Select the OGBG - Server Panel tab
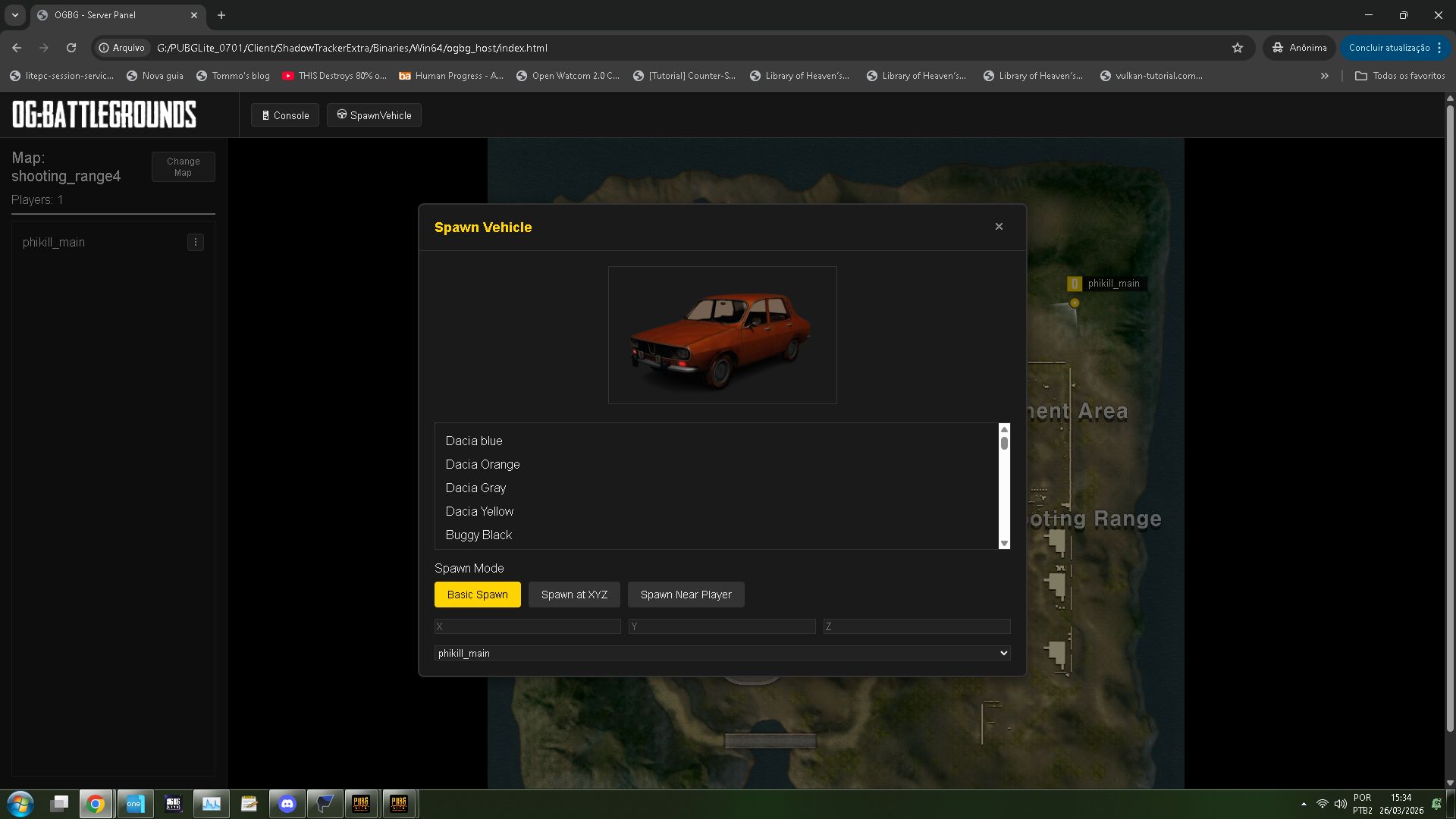This screenshot has height=819, width=1456. pyautogui.click(x=118, y=15)
